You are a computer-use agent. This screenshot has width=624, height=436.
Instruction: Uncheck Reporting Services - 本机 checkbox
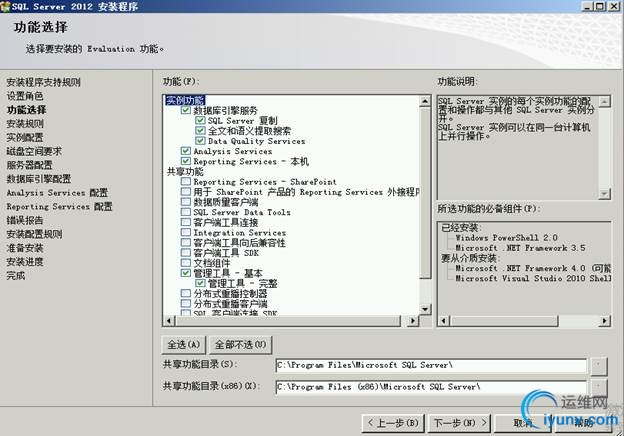tap(185, 161)
